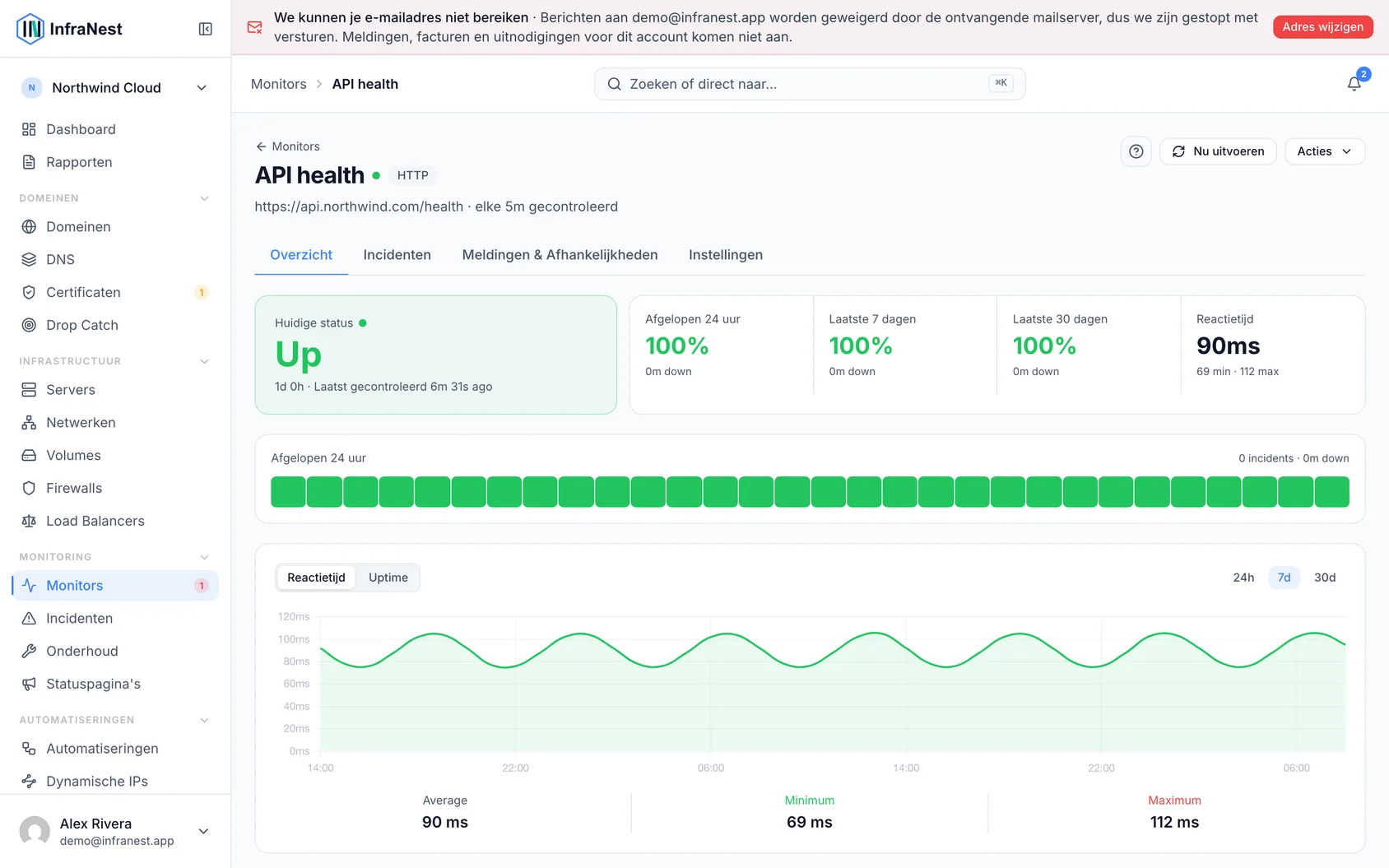Collapse the sidebar panel icon
Viewport: 1389px width, 868px height.
(206, 29)
